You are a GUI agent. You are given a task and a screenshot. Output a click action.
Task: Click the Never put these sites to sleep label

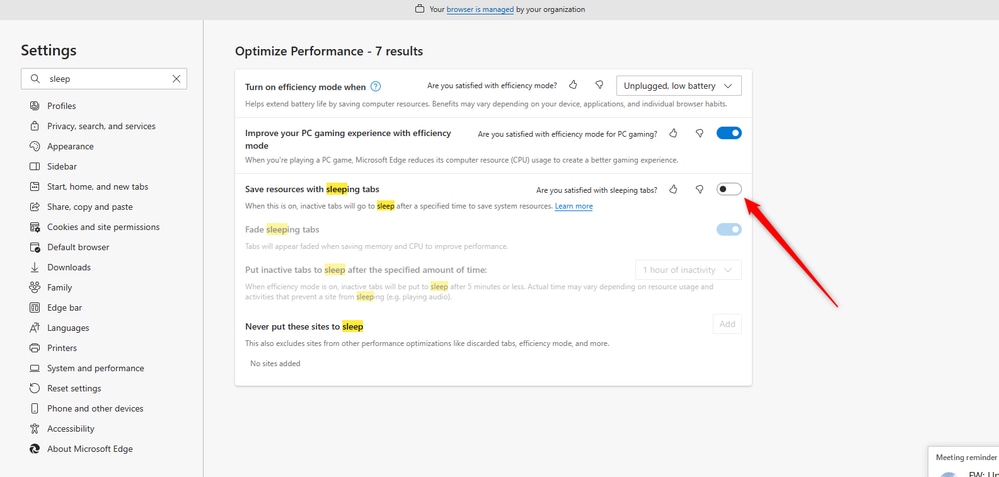(x=304, y=327)
